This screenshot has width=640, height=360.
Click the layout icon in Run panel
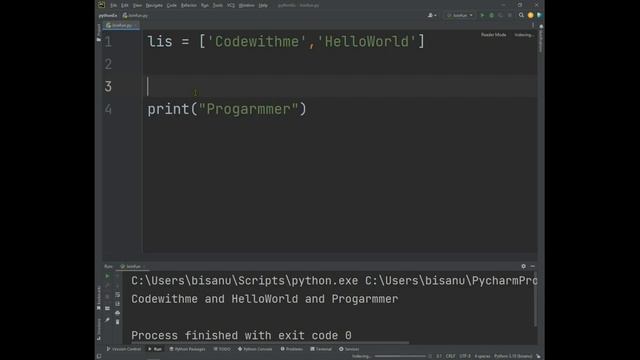pos(107,308)
